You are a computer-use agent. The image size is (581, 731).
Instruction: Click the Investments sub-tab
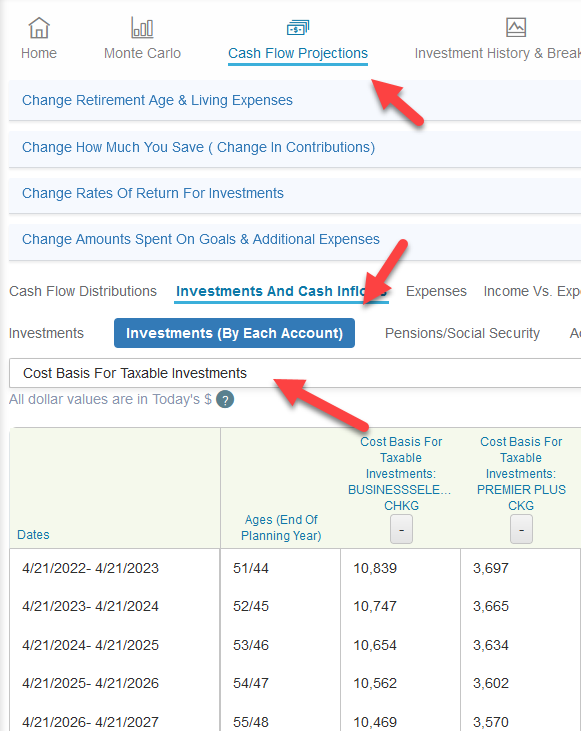point(46,333)
